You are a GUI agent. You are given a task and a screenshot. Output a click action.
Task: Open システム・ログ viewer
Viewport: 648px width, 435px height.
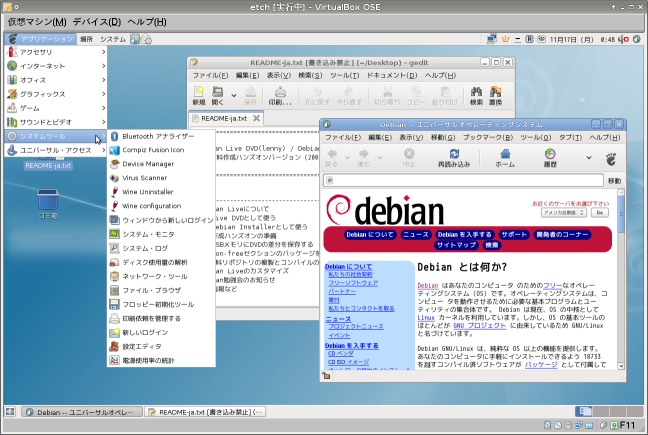click(161, 248)
